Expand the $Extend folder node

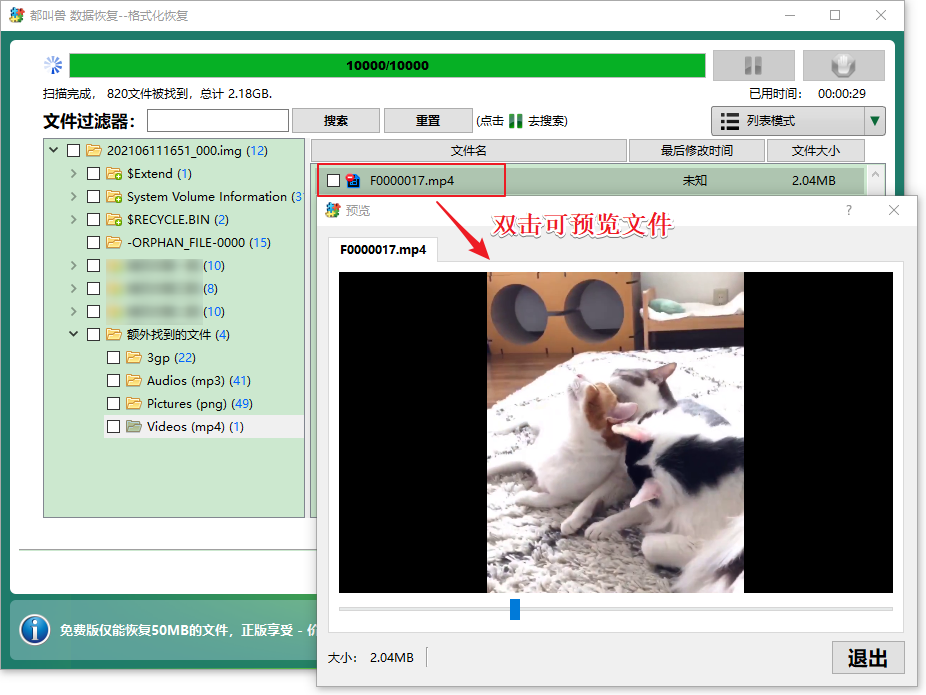tap(73, 174)
